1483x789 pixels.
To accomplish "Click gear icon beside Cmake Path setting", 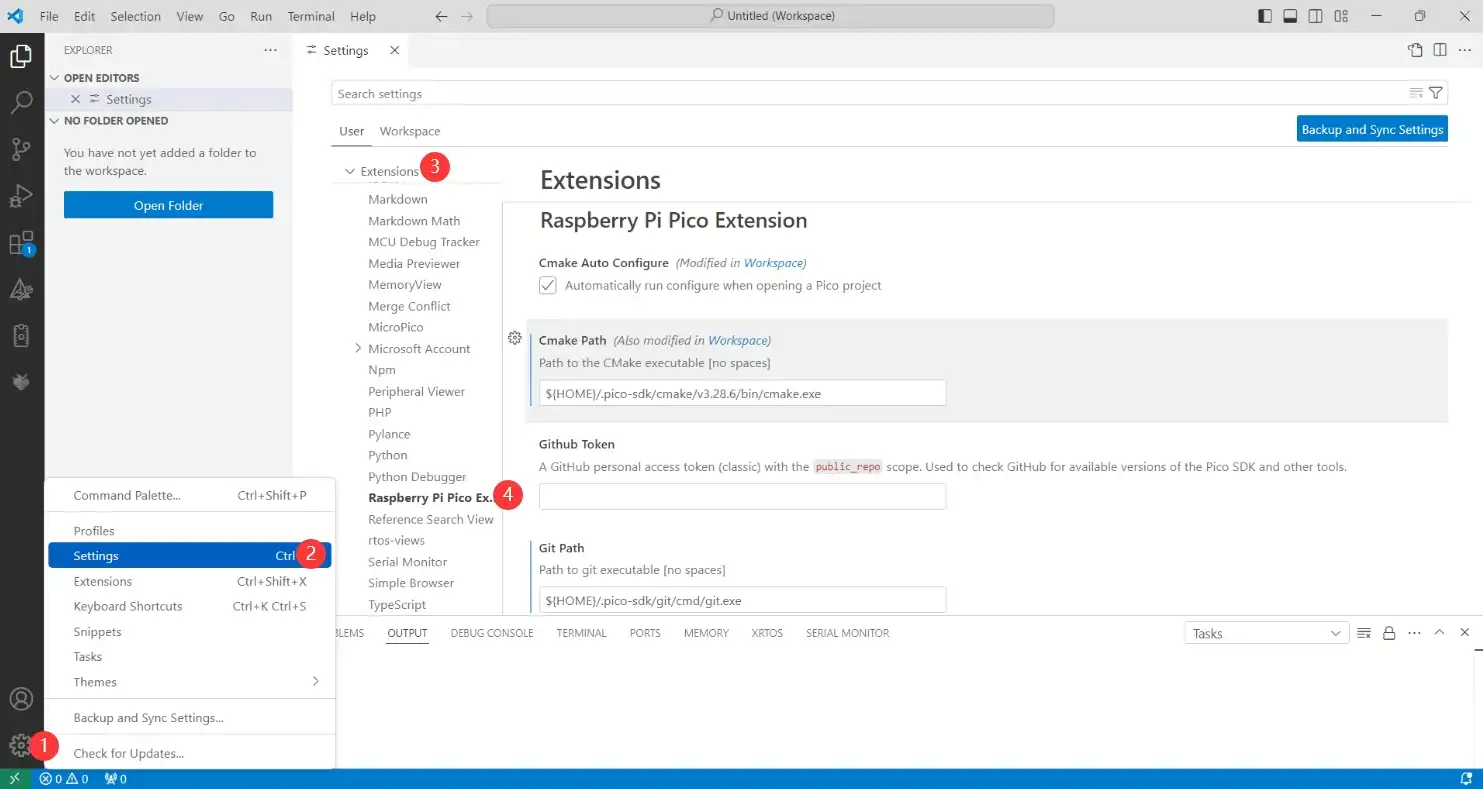I will pos(514,338).
